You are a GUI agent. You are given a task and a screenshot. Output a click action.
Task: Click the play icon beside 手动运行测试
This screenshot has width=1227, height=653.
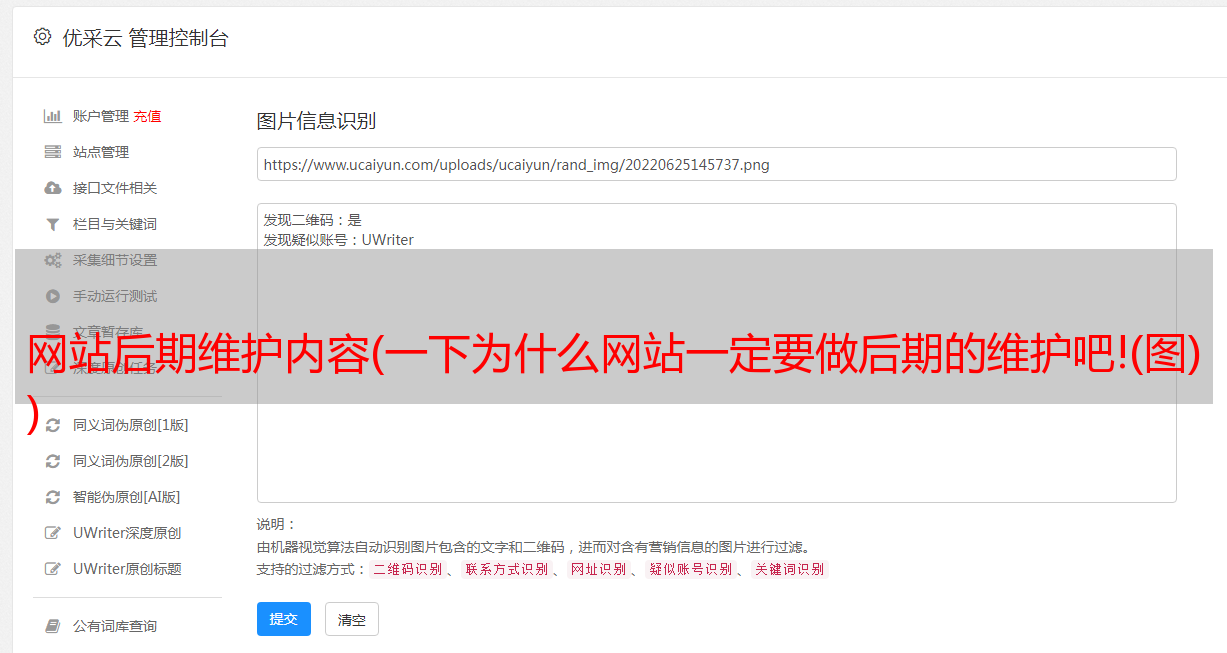coord(53,296)
